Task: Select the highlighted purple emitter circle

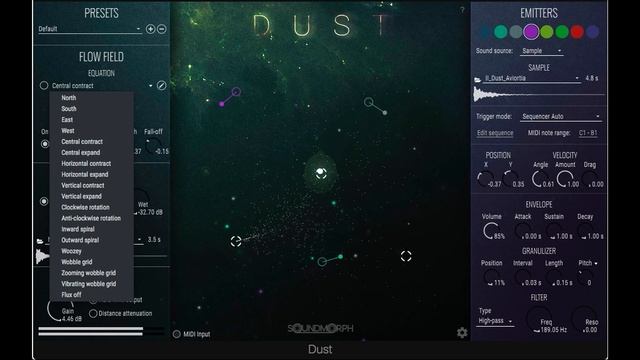Action: (531, 31)
